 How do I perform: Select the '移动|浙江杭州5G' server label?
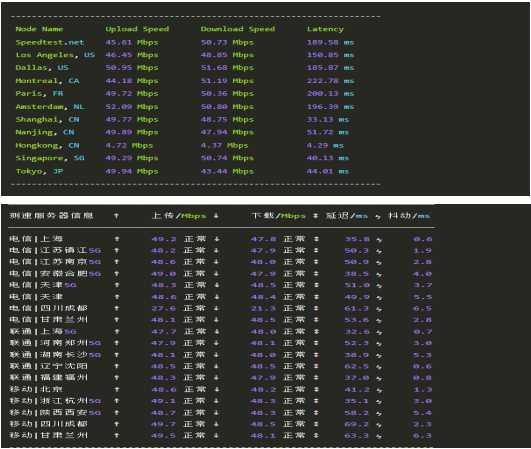click(x=55, y=401)
